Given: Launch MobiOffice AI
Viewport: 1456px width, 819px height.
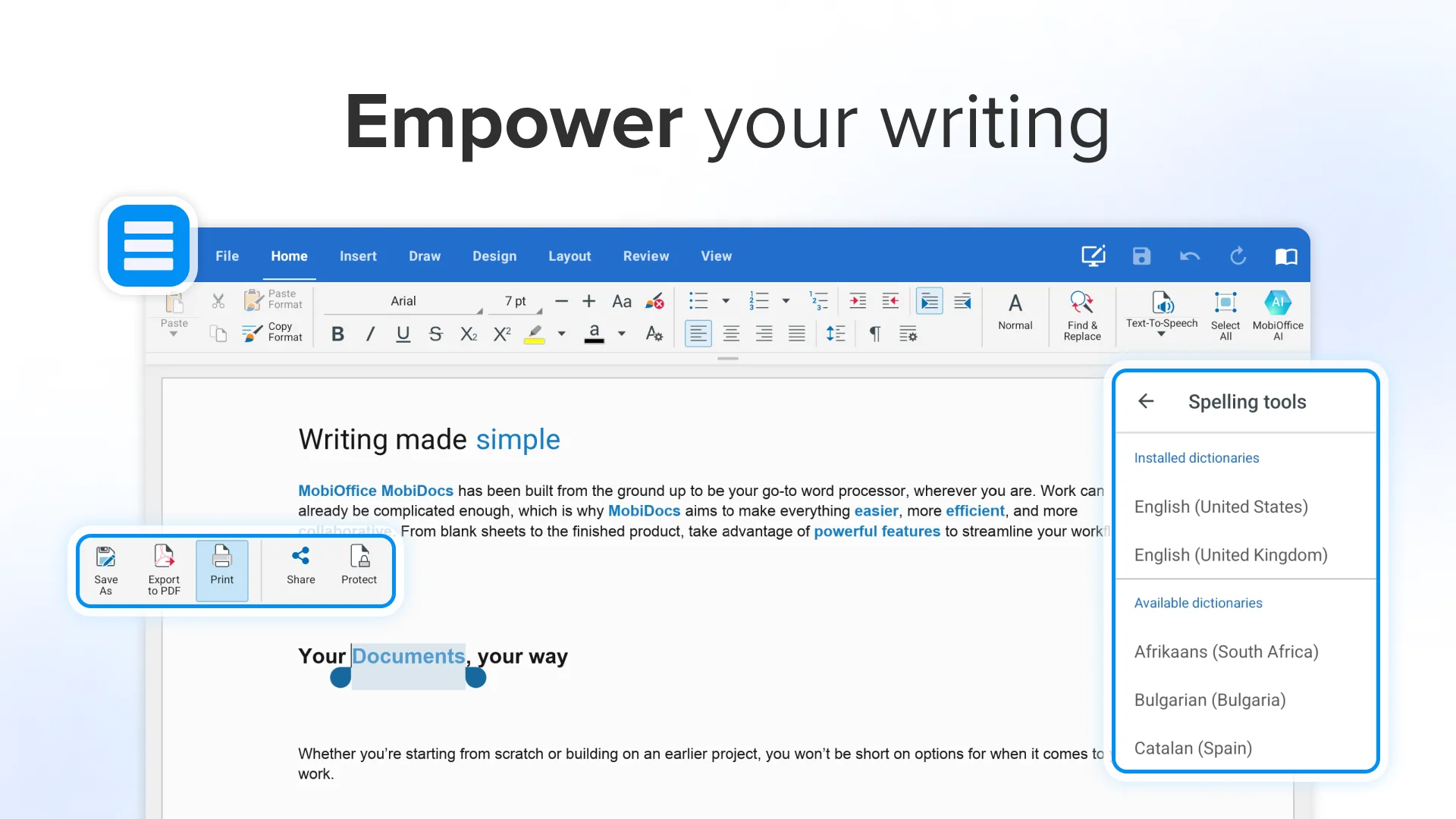Looking at the screenshot, I should pyautogui.click(x=1278, y=316).
